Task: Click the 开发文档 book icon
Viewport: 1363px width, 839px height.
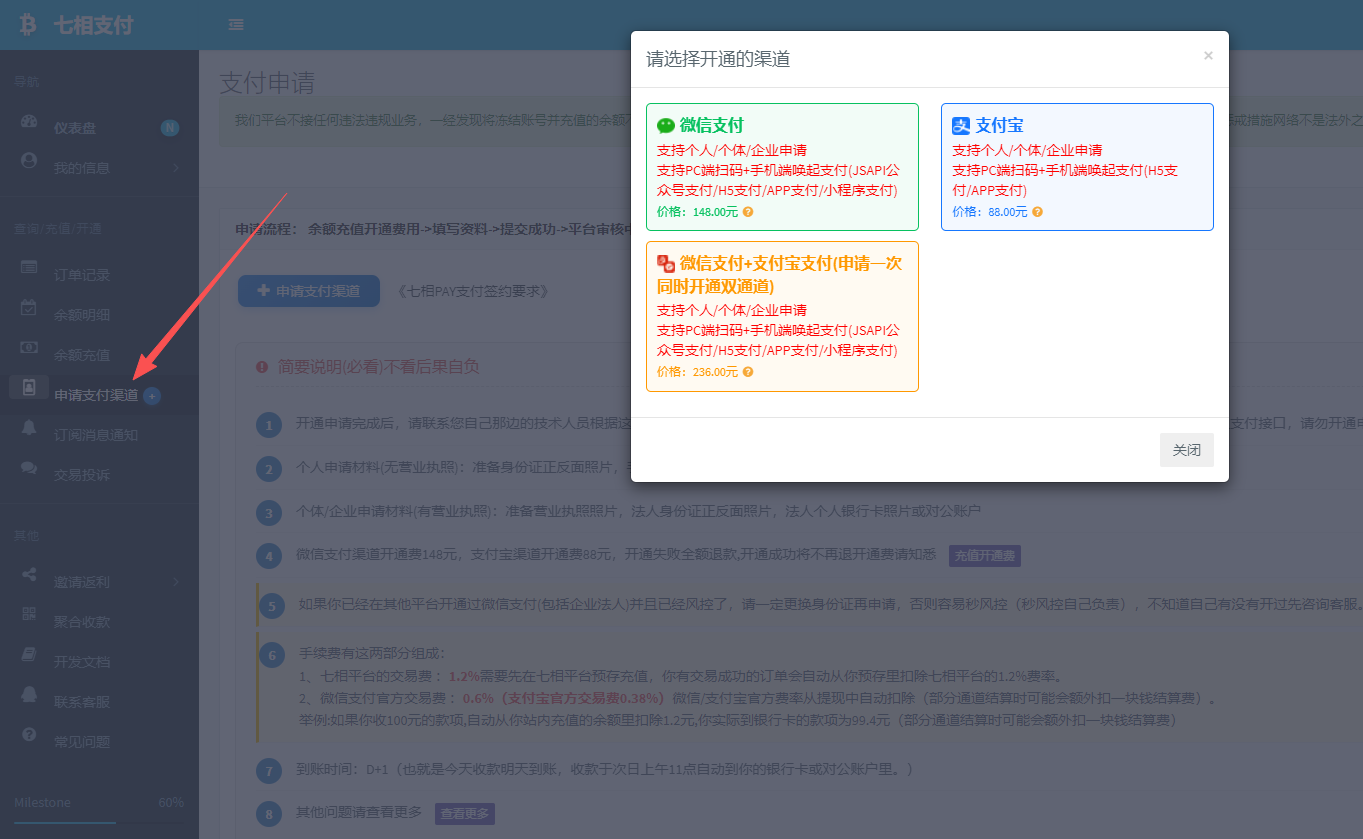Action: coord(29,655)
